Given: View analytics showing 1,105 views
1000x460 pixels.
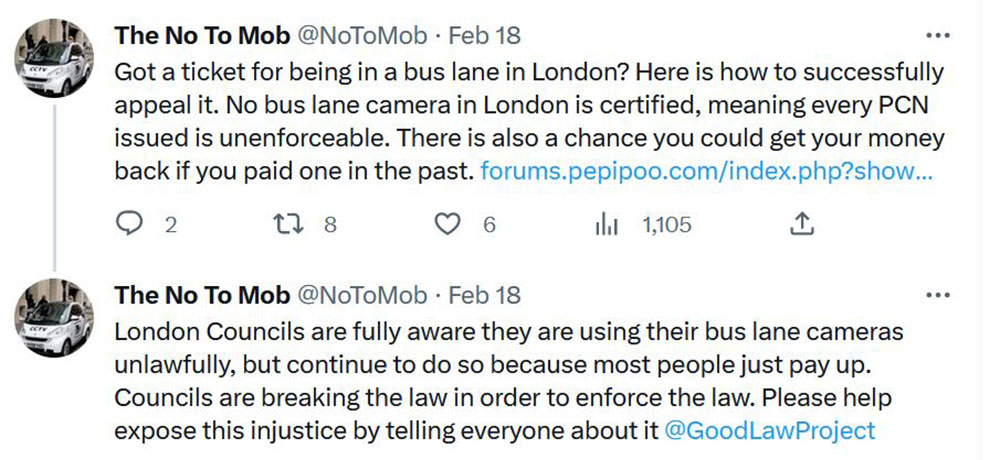Looking at the screenshot, I should 607,226.
